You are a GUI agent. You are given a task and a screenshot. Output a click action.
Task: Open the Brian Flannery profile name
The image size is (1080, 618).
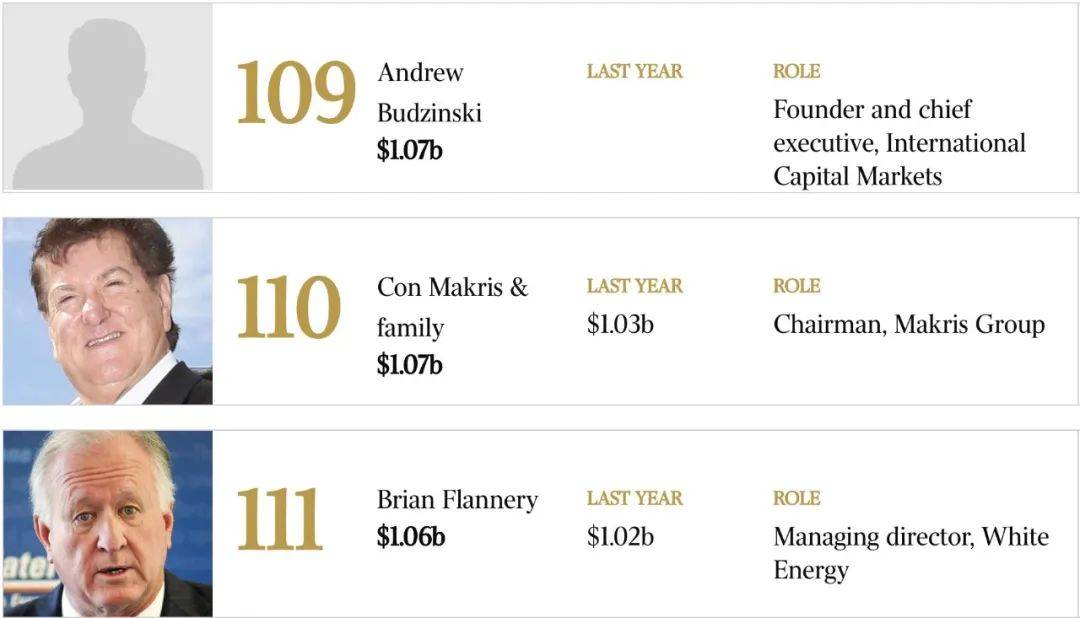(x=457, y=499)
